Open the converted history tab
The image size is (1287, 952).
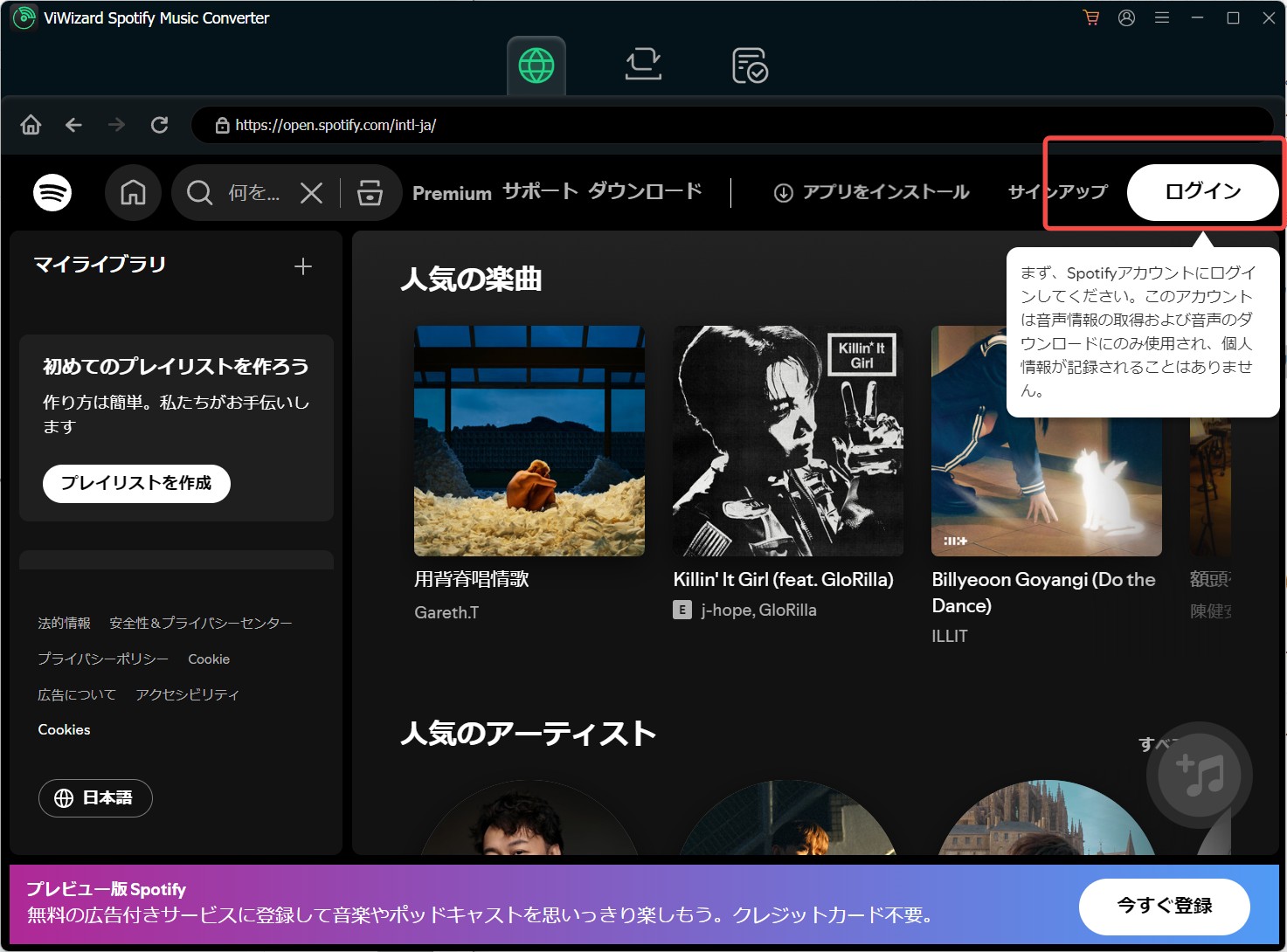tap(750, 66)
